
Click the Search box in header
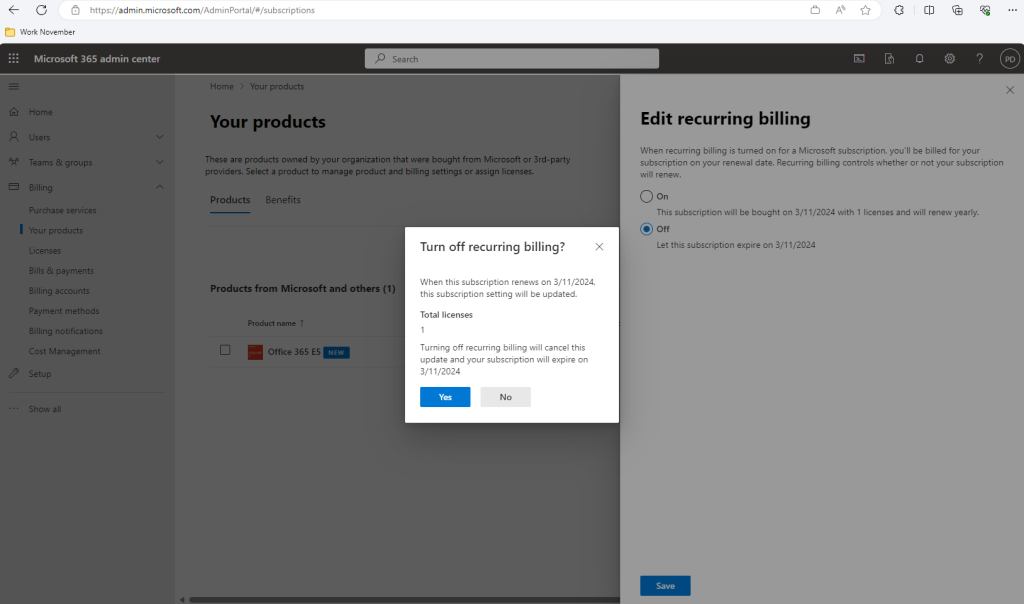512,59
